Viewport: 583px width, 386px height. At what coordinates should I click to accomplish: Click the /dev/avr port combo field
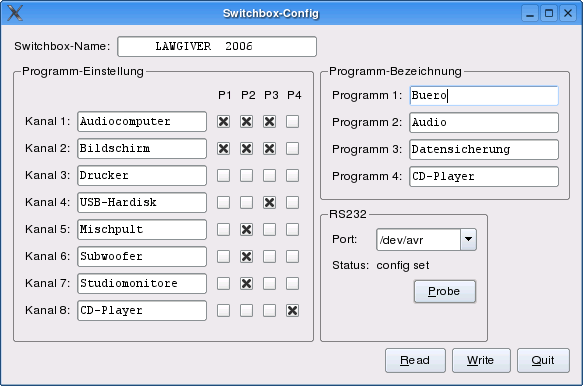[419, 239]
